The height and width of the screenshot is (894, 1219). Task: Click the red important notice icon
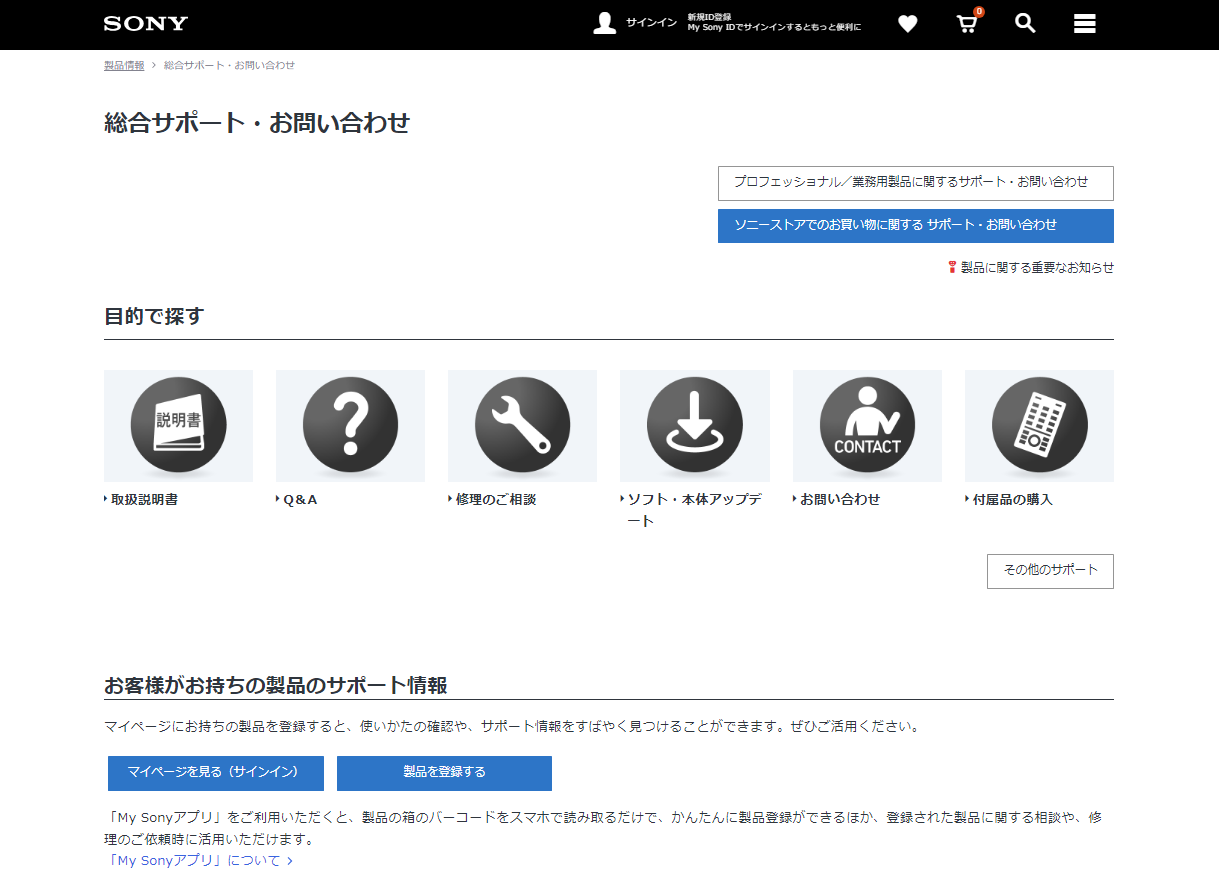click(952, 267)
